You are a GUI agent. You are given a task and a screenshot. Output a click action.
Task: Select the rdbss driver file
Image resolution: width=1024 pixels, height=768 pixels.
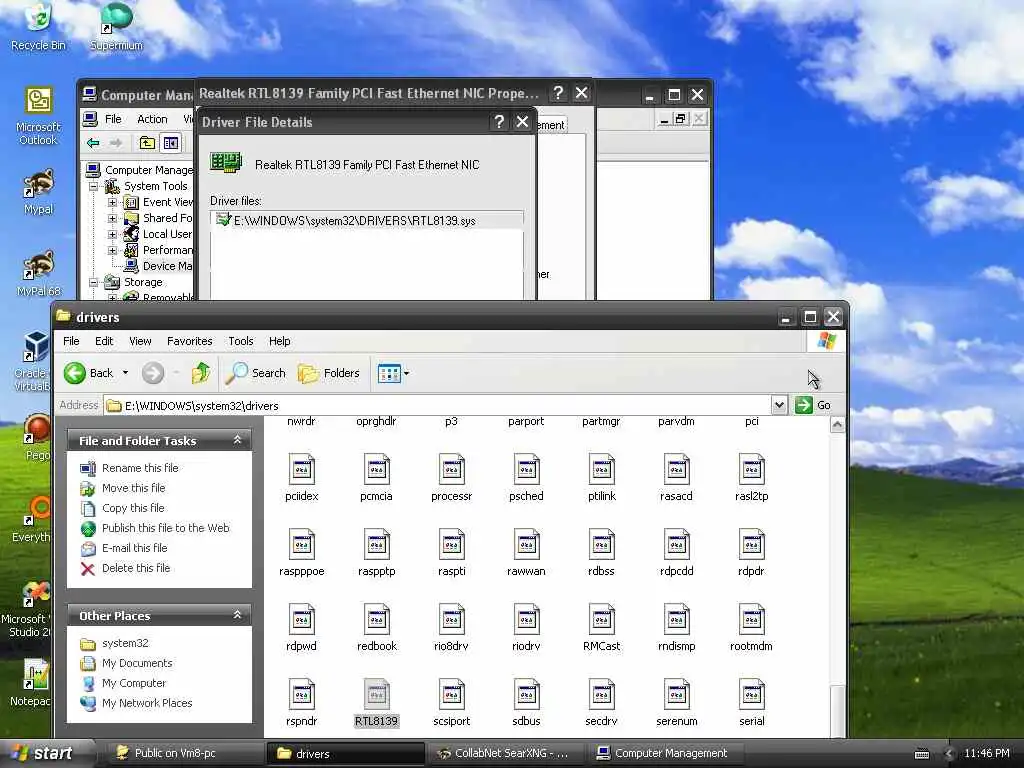[x=601, y=552]
